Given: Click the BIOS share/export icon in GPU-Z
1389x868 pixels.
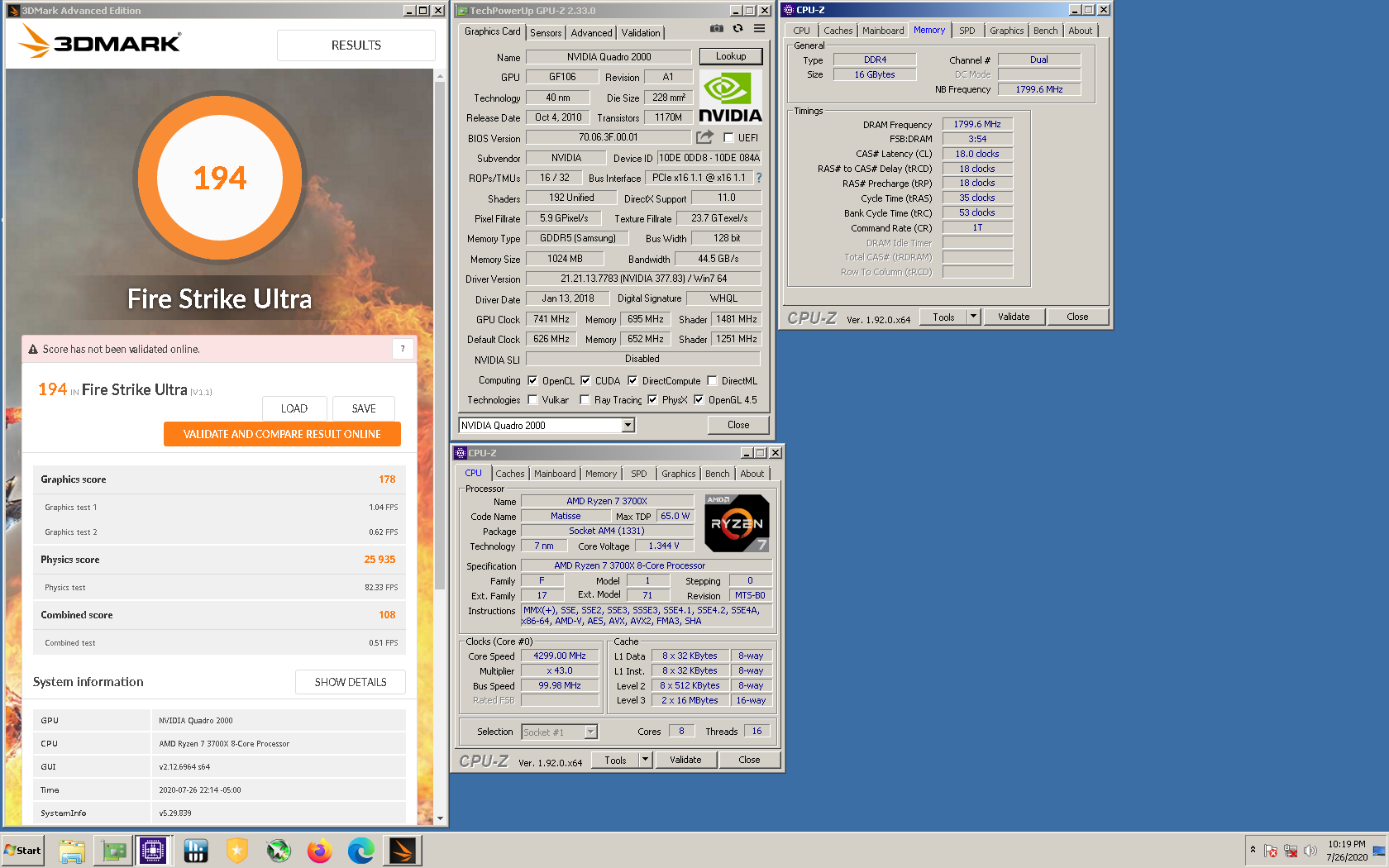Looking at the screenshot, I should coord(704,137).
